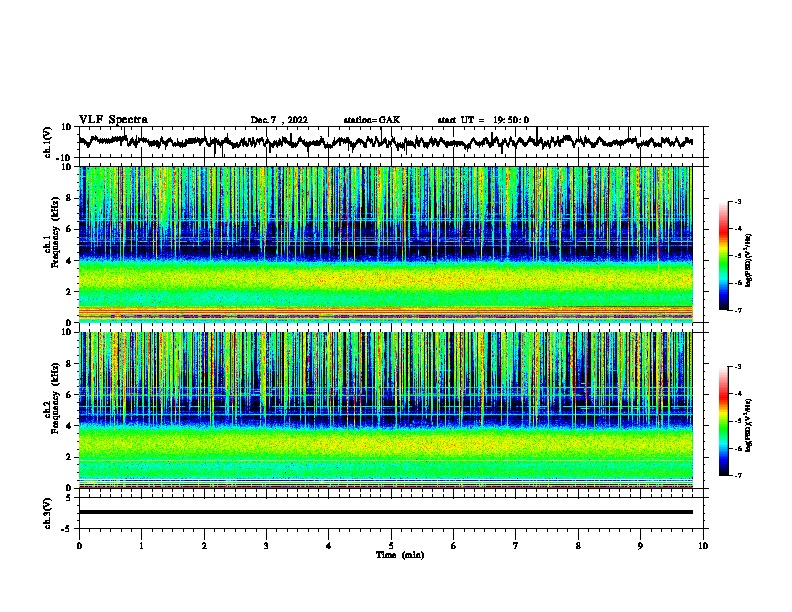Image resolution: width=792 pixels, height=612 pixels.
Task: Click the ch.1 spectrogram '4' kHz tick label
Action: 70,261
